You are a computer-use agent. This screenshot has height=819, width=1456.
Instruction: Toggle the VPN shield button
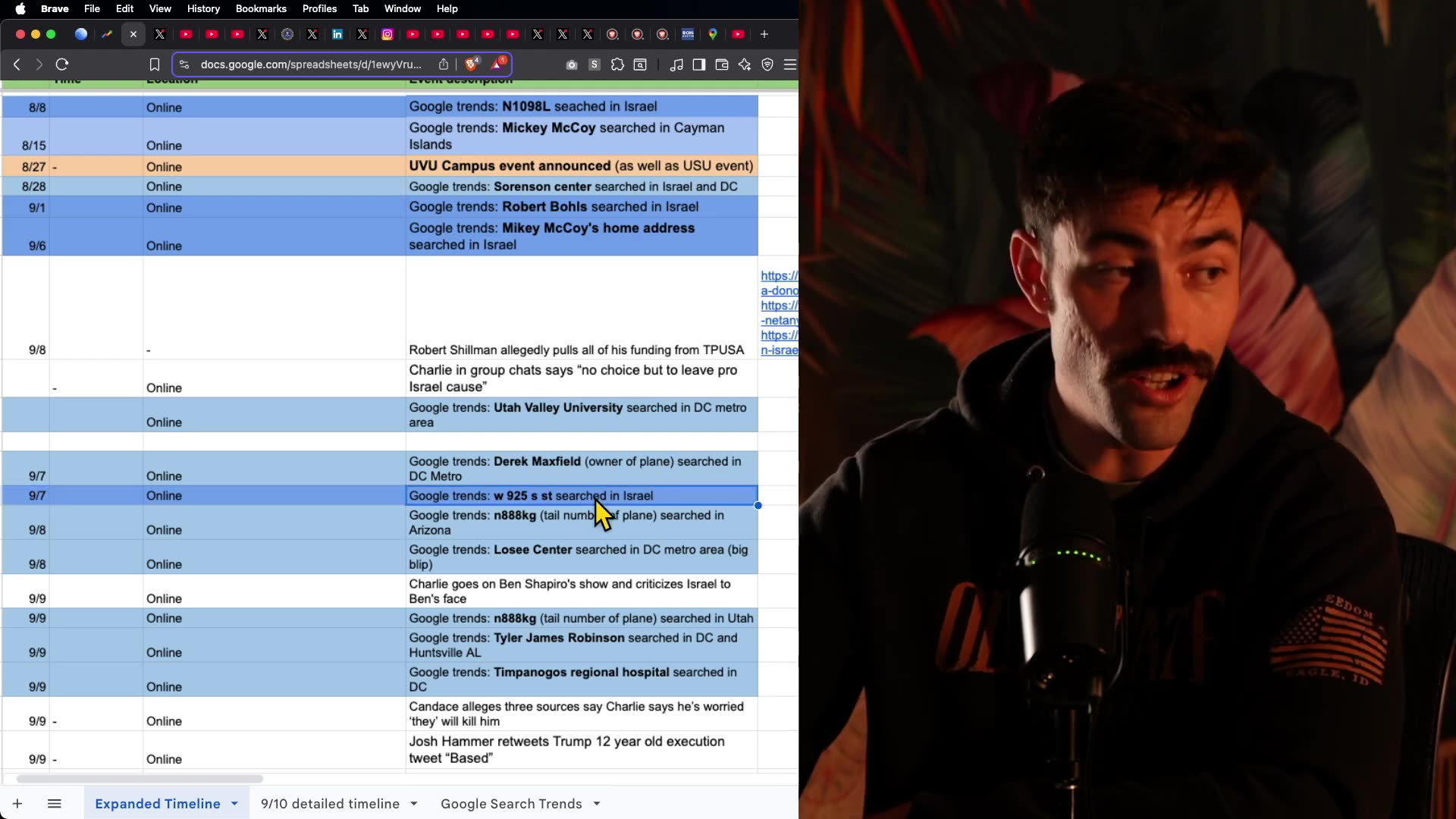pos(767,64)
